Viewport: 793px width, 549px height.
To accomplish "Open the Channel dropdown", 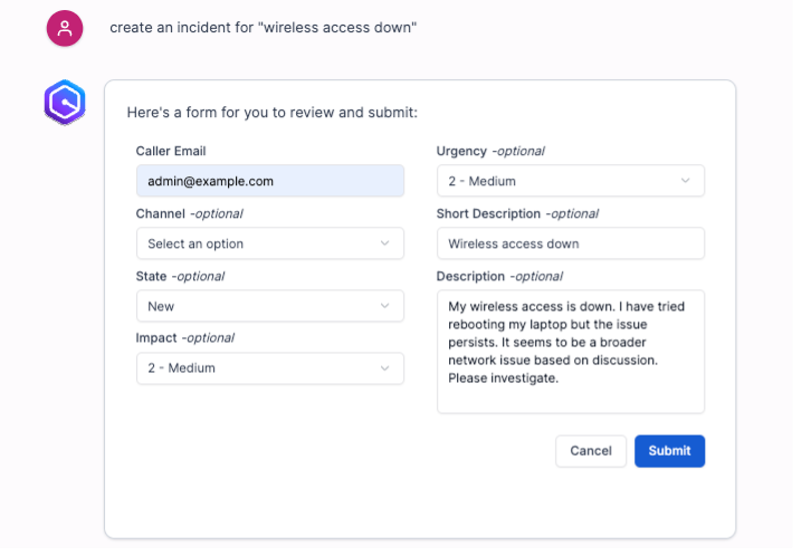I will click(x=270, y=244).
